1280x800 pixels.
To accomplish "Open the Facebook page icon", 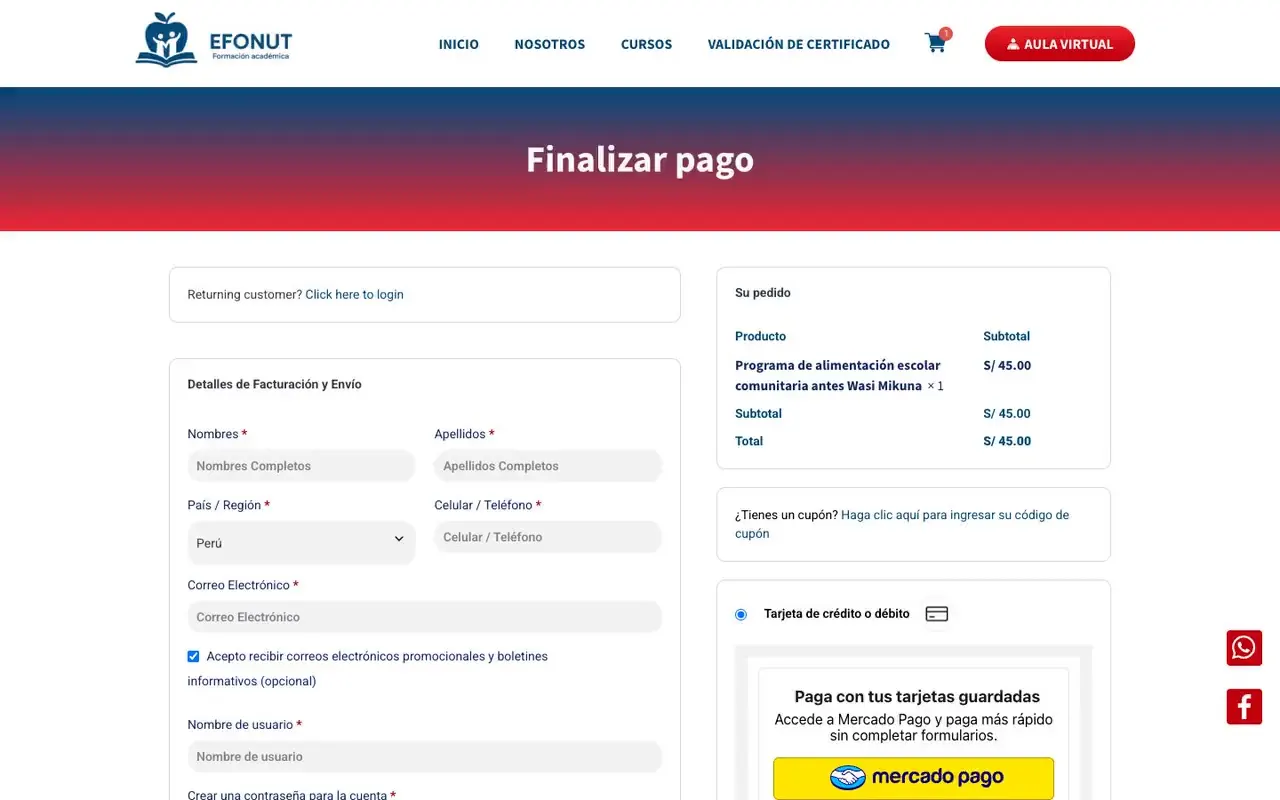I will click(x=1244, y=707).
